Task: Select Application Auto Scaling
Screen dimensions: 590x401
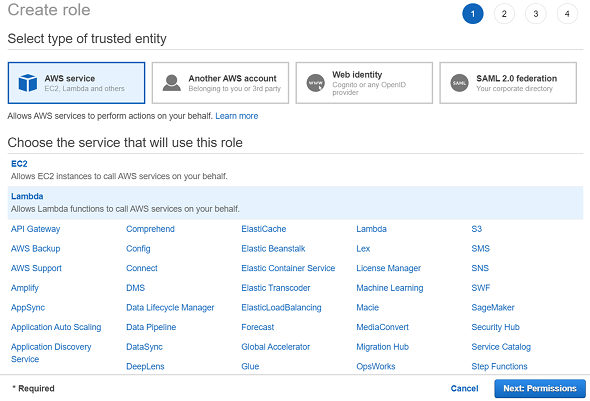Action: [56, 327]
